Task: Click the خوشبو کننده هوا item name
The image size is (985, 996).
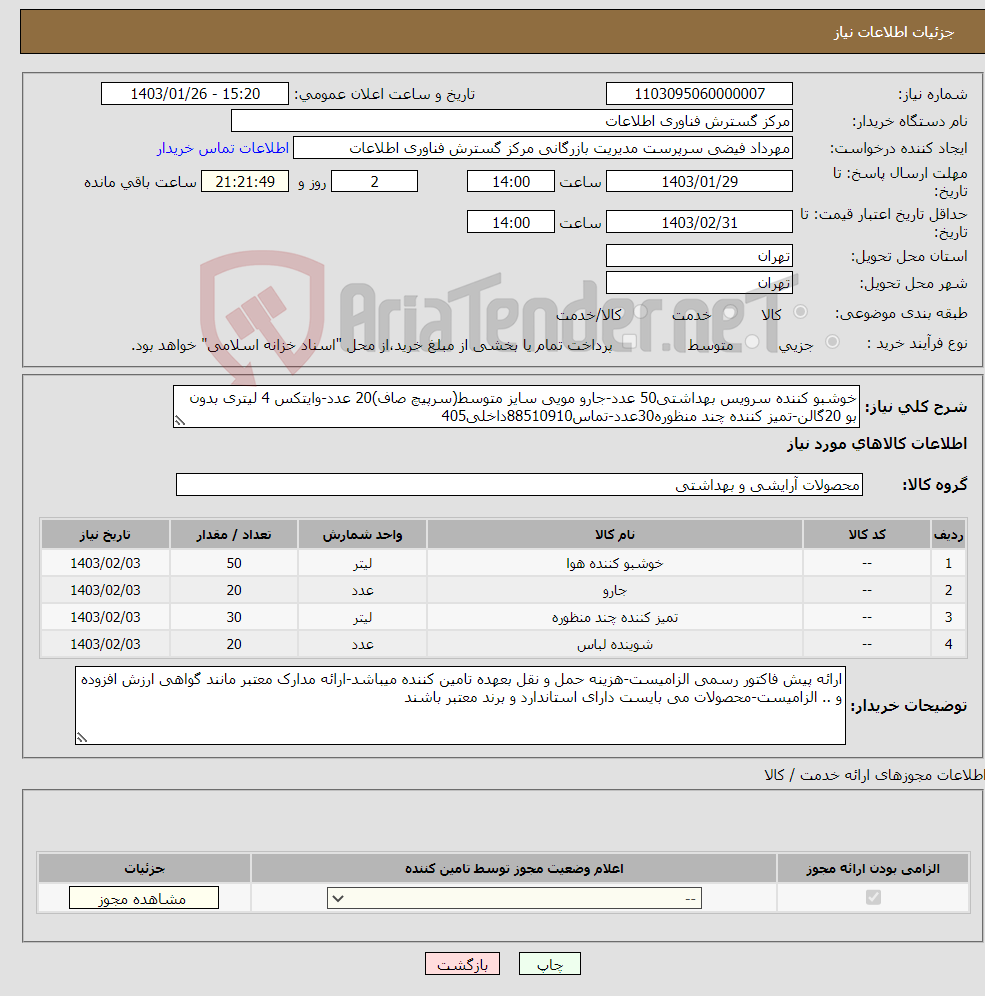Action: click(615, 563)
